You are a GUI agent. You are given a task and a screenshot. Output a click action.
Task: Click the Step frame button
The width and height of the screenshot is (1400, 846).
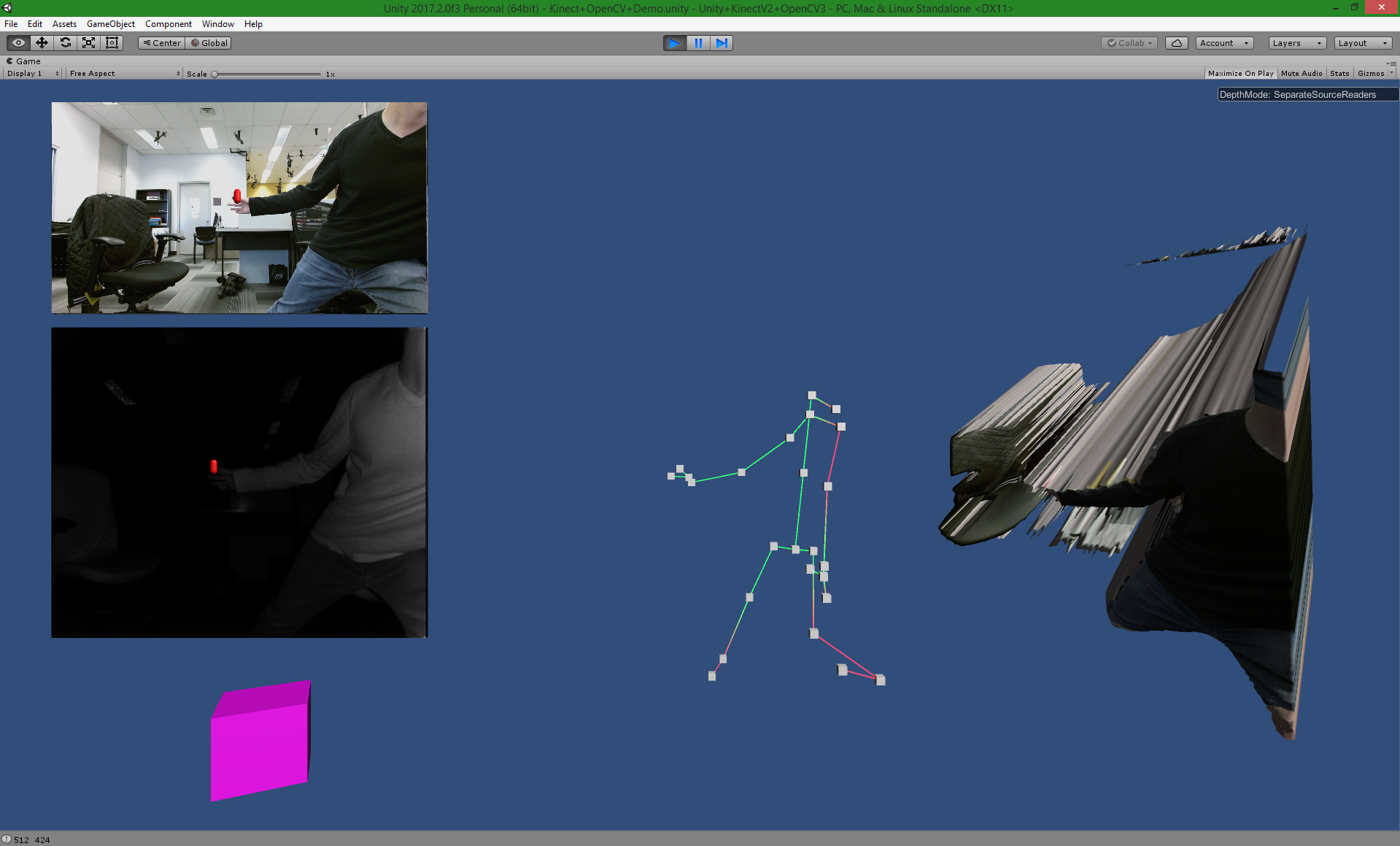722,43
